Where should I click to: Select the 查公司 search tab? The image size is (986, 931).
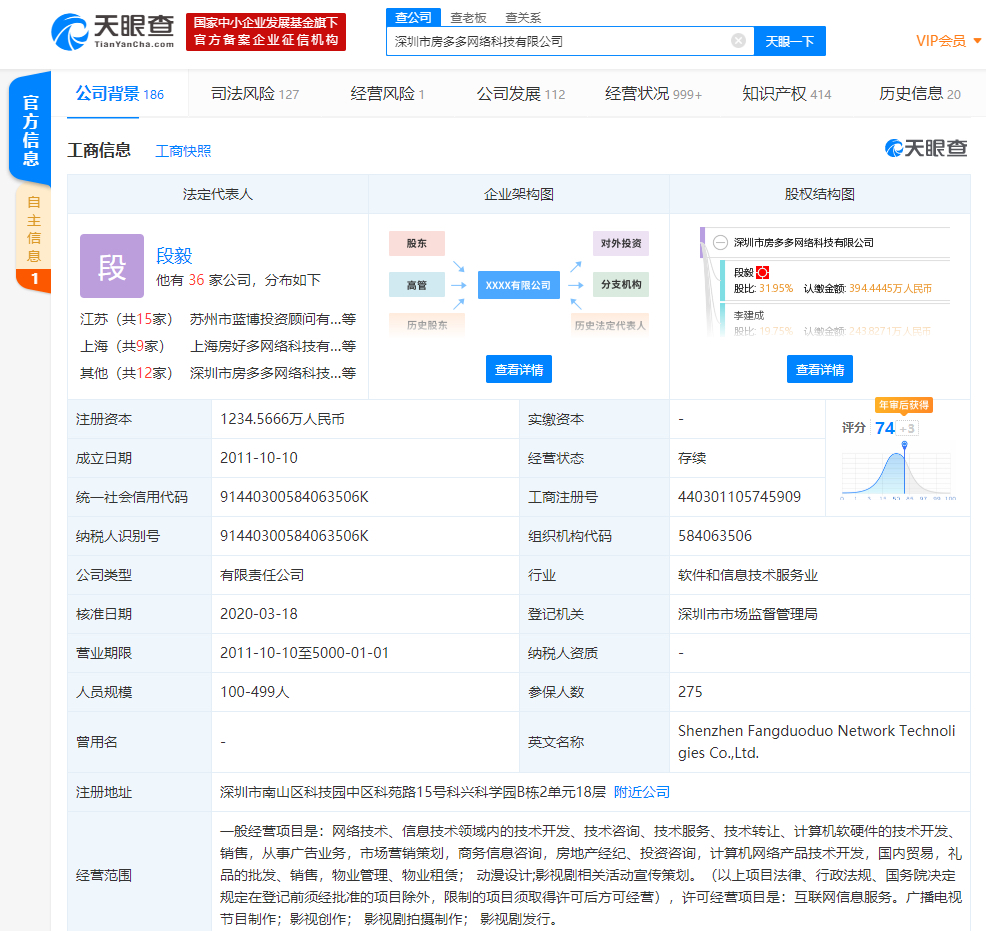click(413, 17)
